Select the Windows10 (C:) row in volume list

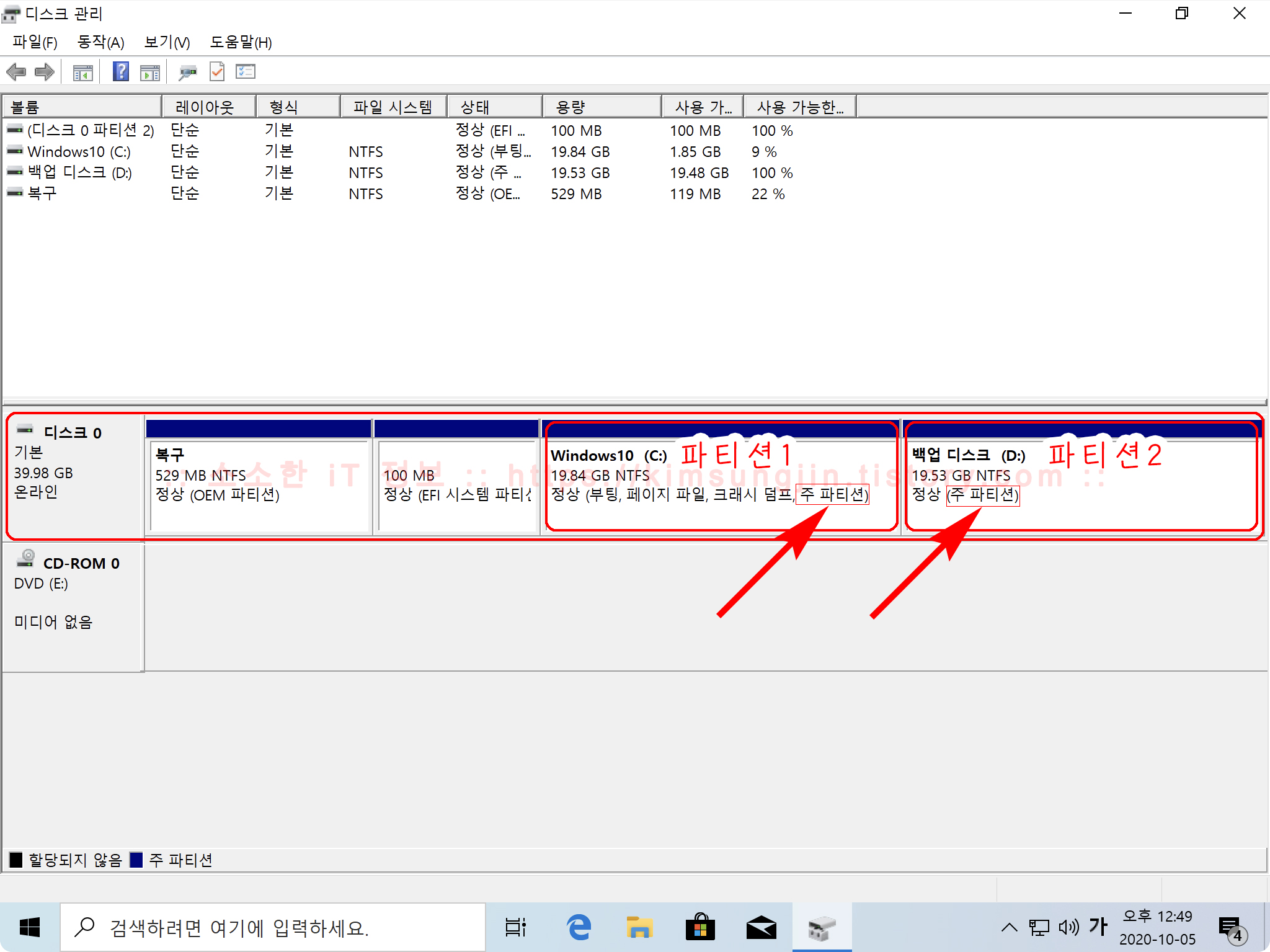pos(79,152)
